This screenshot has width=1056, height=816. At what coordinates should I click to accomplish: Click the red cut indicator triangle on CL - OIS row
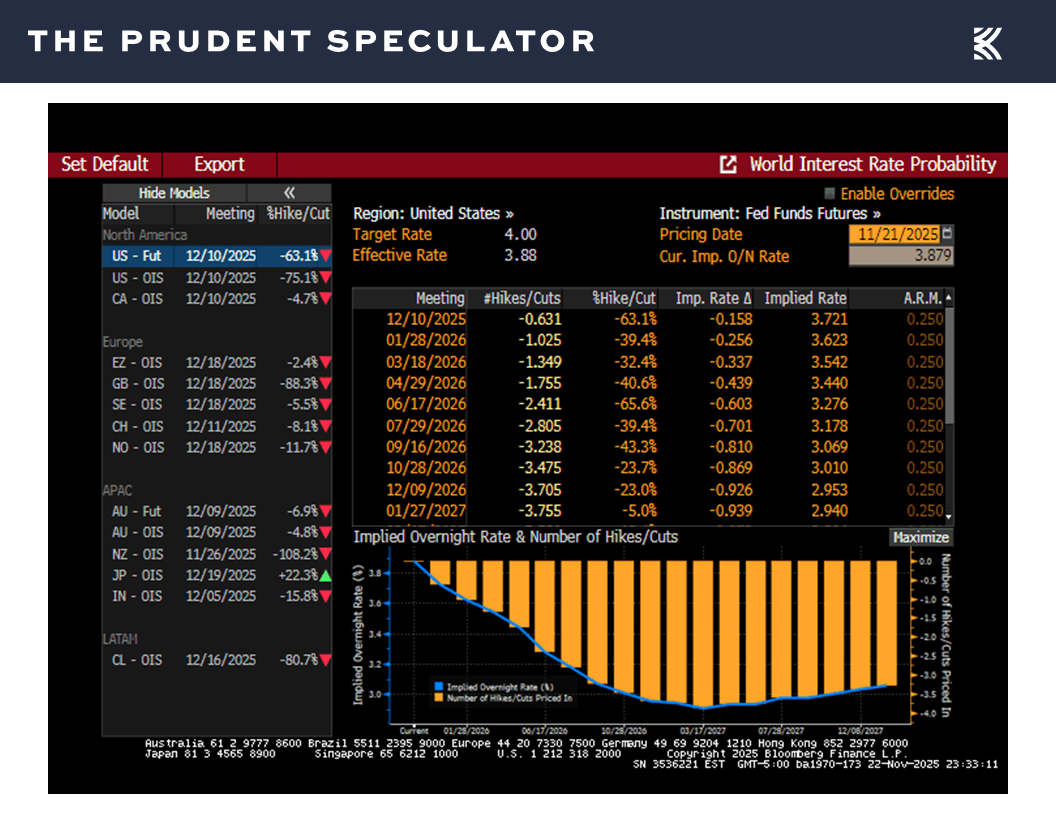(x=326, y=660)
